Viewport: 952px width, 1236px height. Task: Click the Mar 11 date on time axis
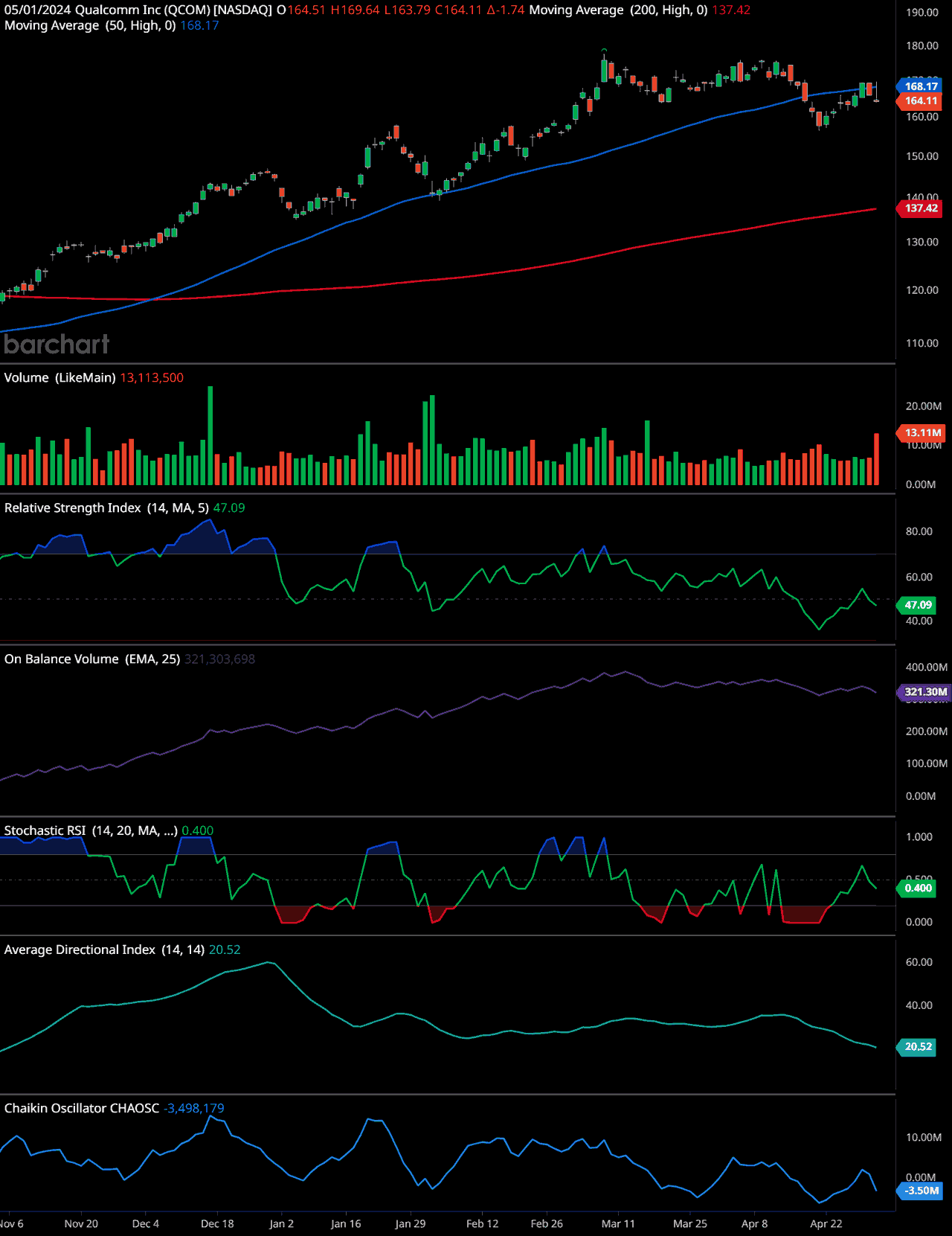tap(618, 1223)
